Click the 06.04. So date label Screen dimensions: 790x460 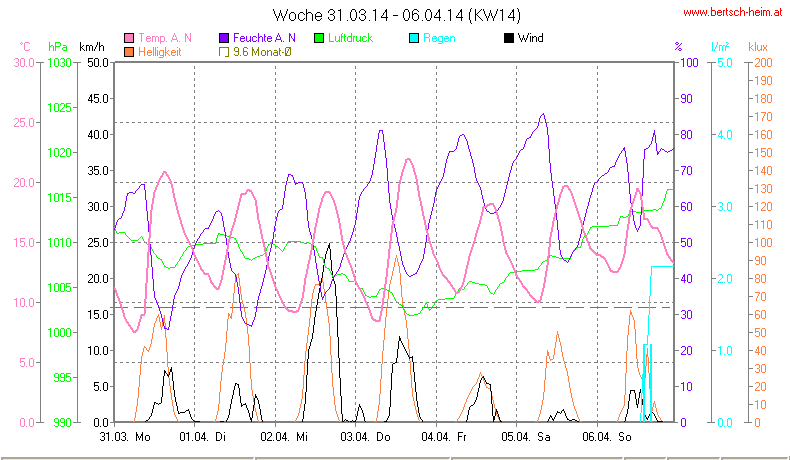607,437
